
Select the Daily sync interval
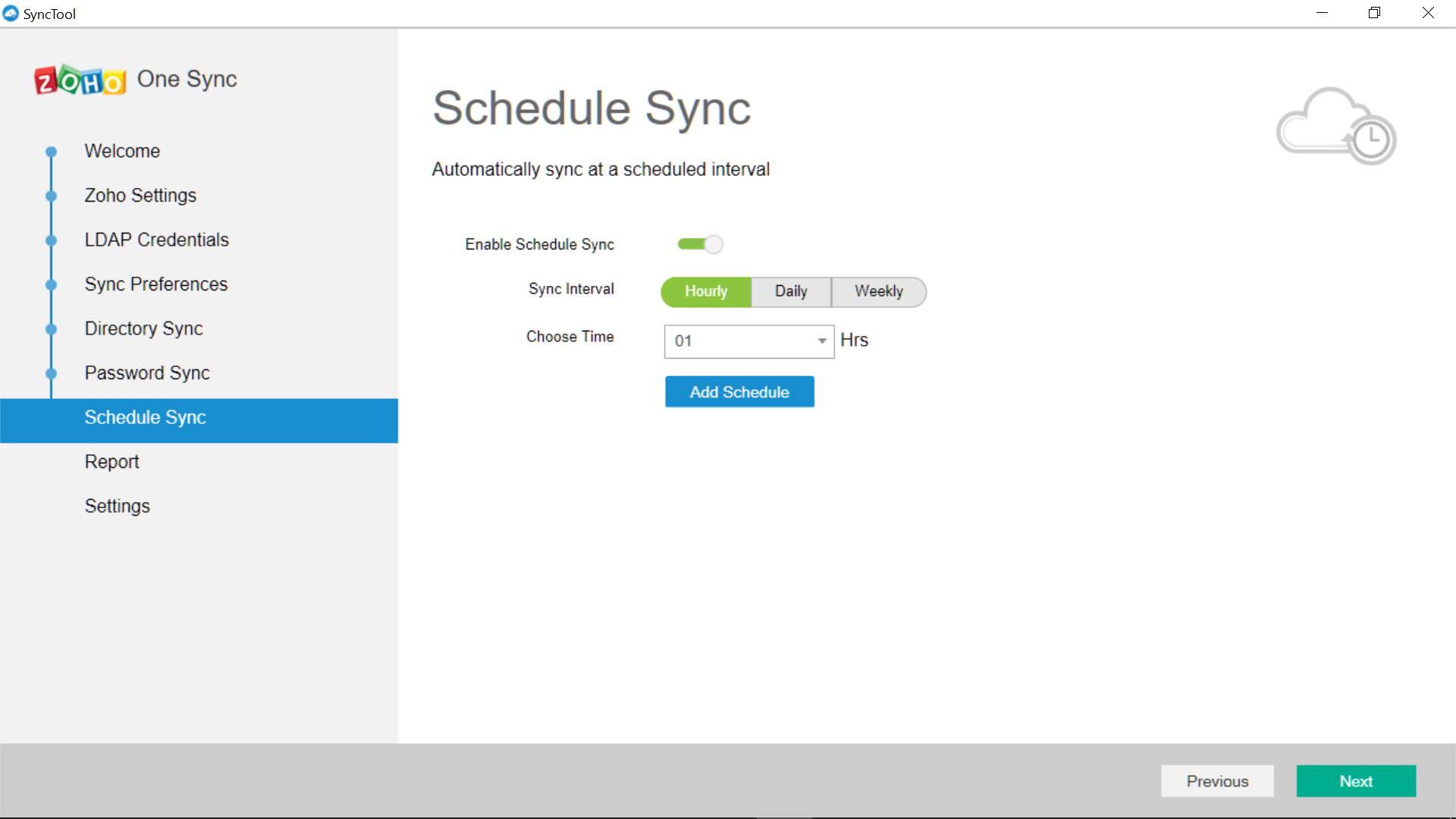(x=791, y=291)
